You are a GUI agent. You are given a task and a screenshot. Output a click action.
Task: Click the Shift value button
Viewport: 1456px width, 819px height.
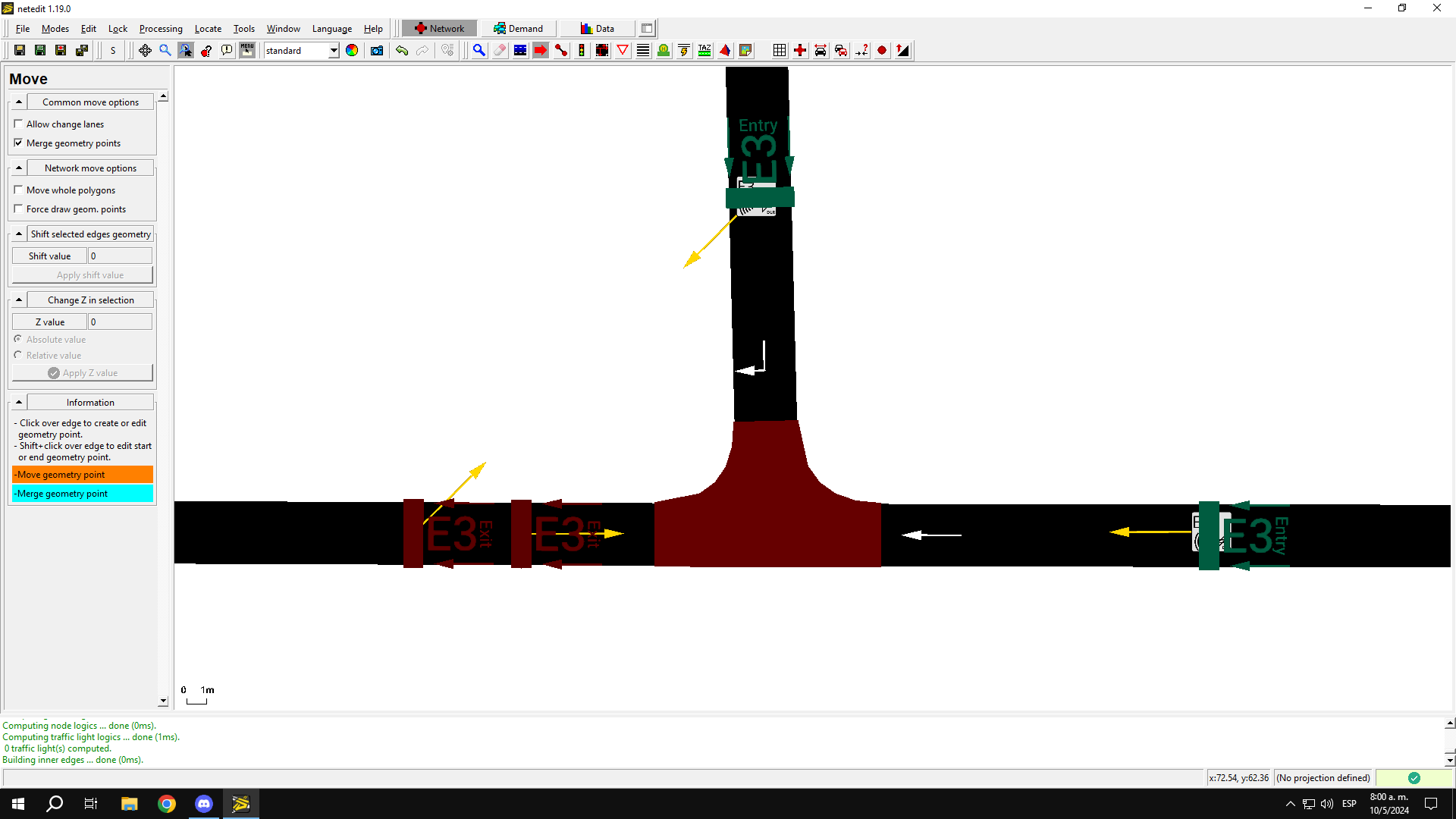(x=49, y=256)
